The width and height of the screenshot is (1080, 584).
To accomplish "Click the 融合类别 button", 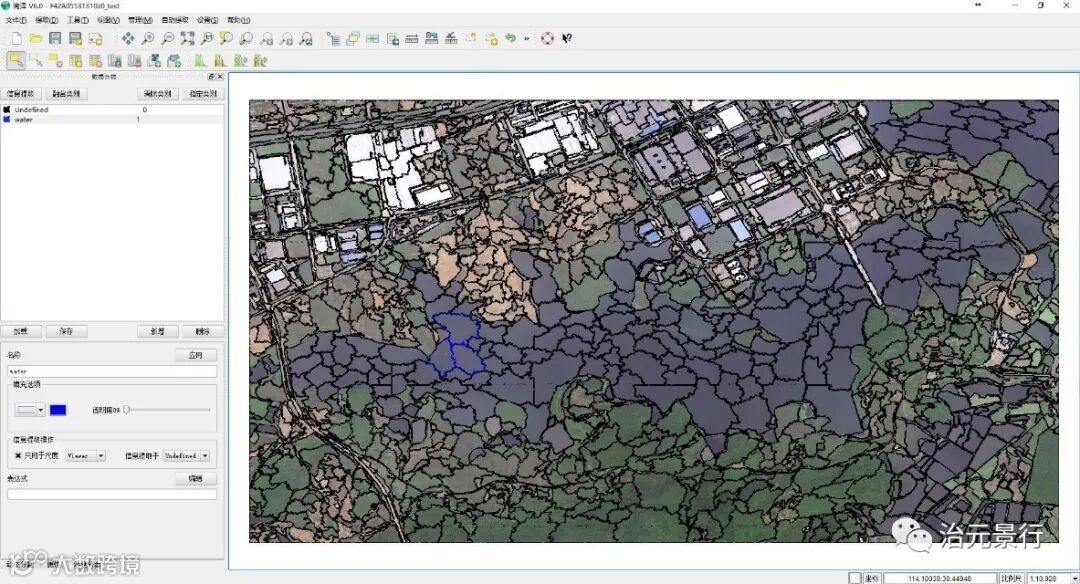I will click(x=66, y=94).
